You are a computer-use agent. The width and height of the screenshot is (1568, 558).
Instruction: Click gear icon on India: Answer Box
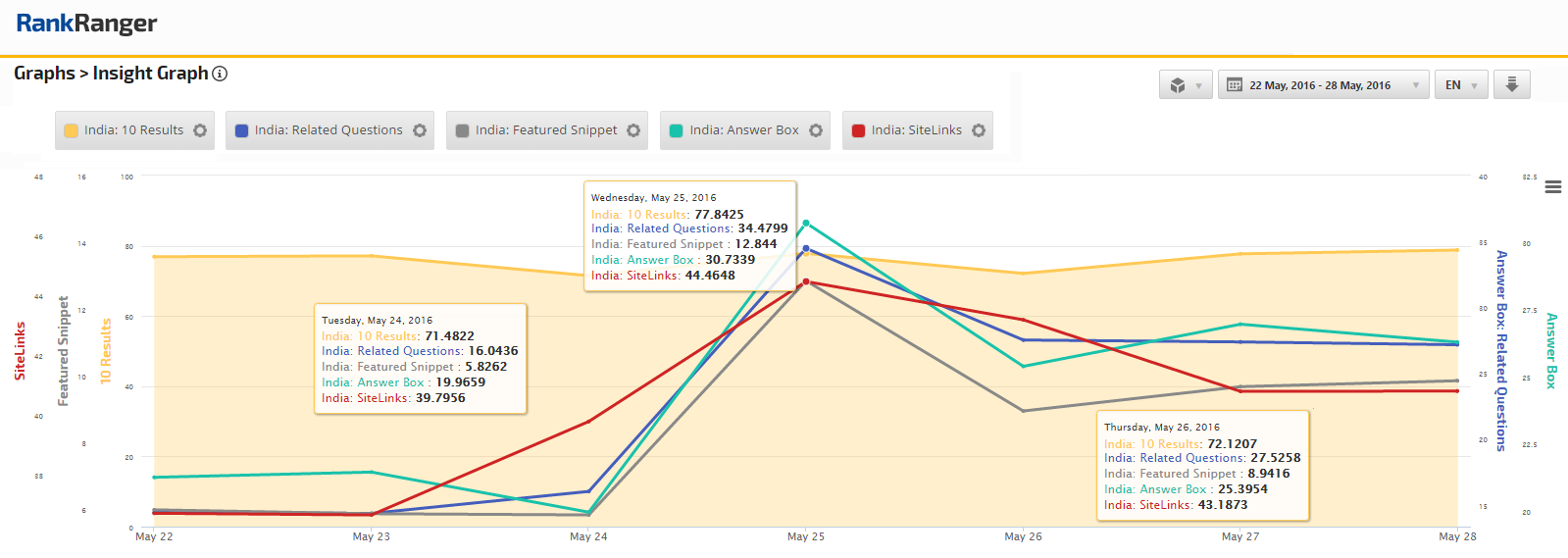pos(816,130)
